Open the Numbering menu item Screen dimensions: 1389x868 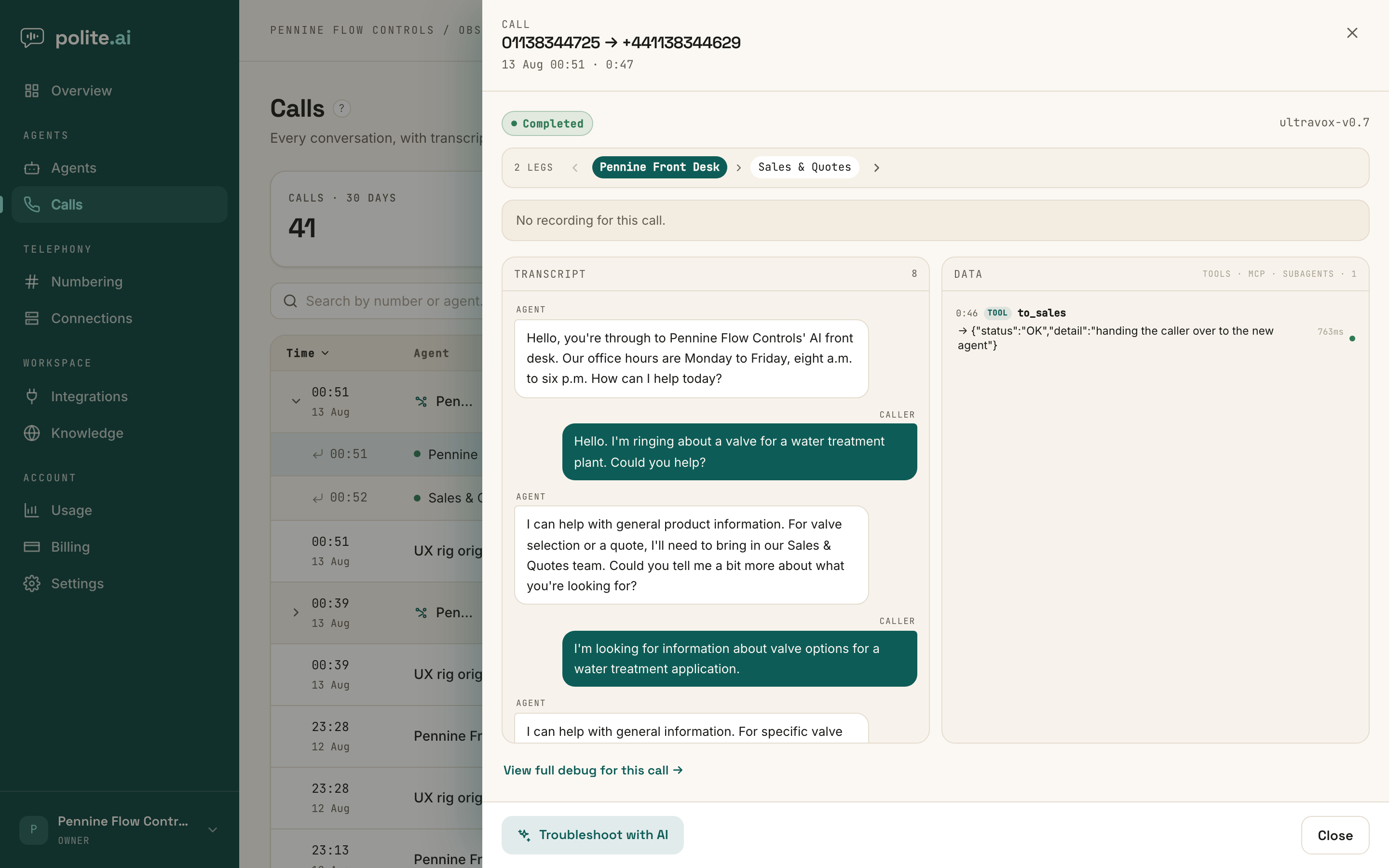click(x=120, y=281)
